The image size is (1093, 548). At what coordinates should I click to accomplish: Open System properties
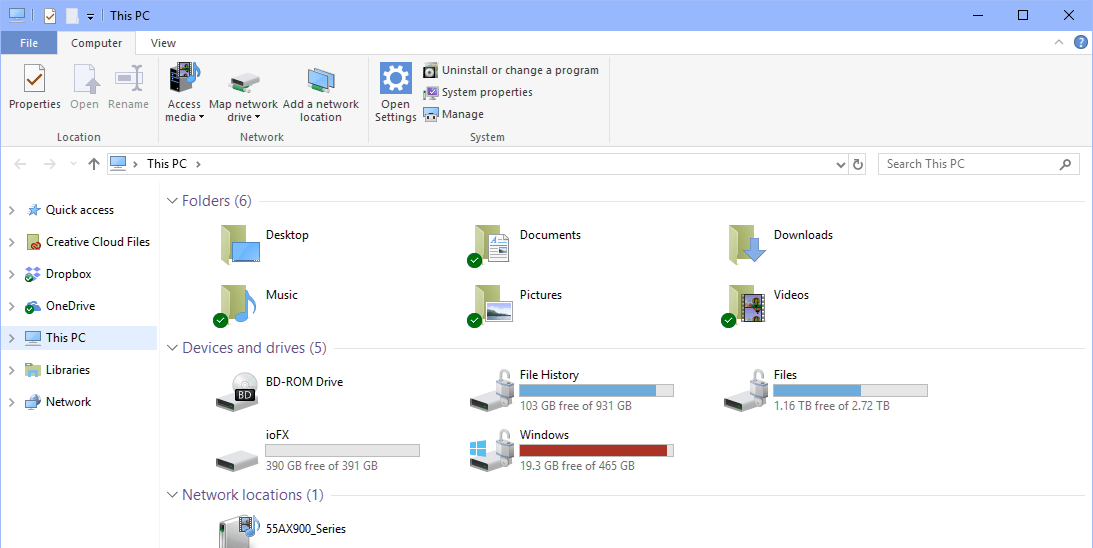(x=478, y=92)
